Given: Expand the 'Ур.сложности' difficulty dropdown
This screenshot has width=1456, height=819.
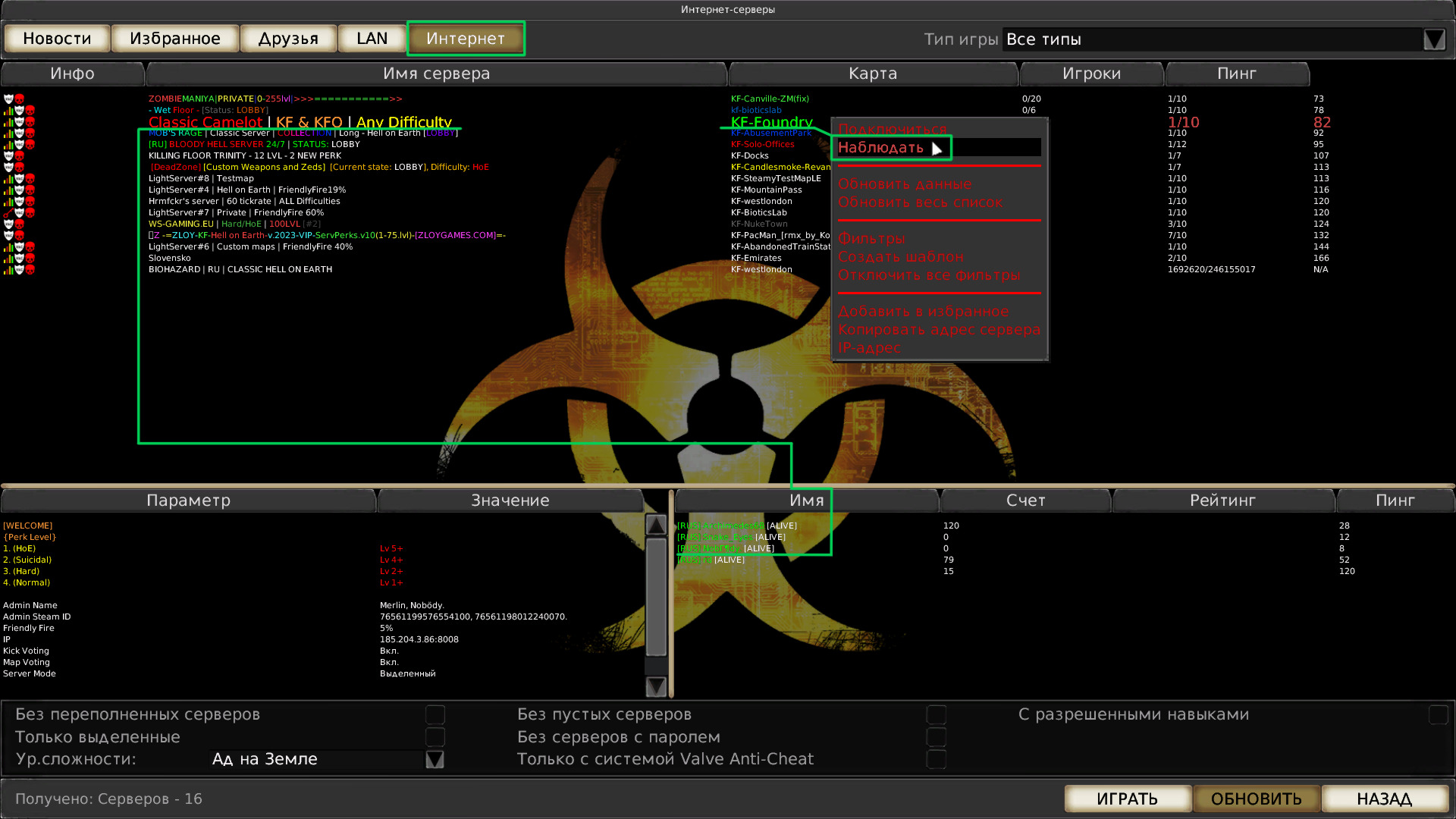Looking at the screenshot, I should pyautogui.click(x=435, y=759).
